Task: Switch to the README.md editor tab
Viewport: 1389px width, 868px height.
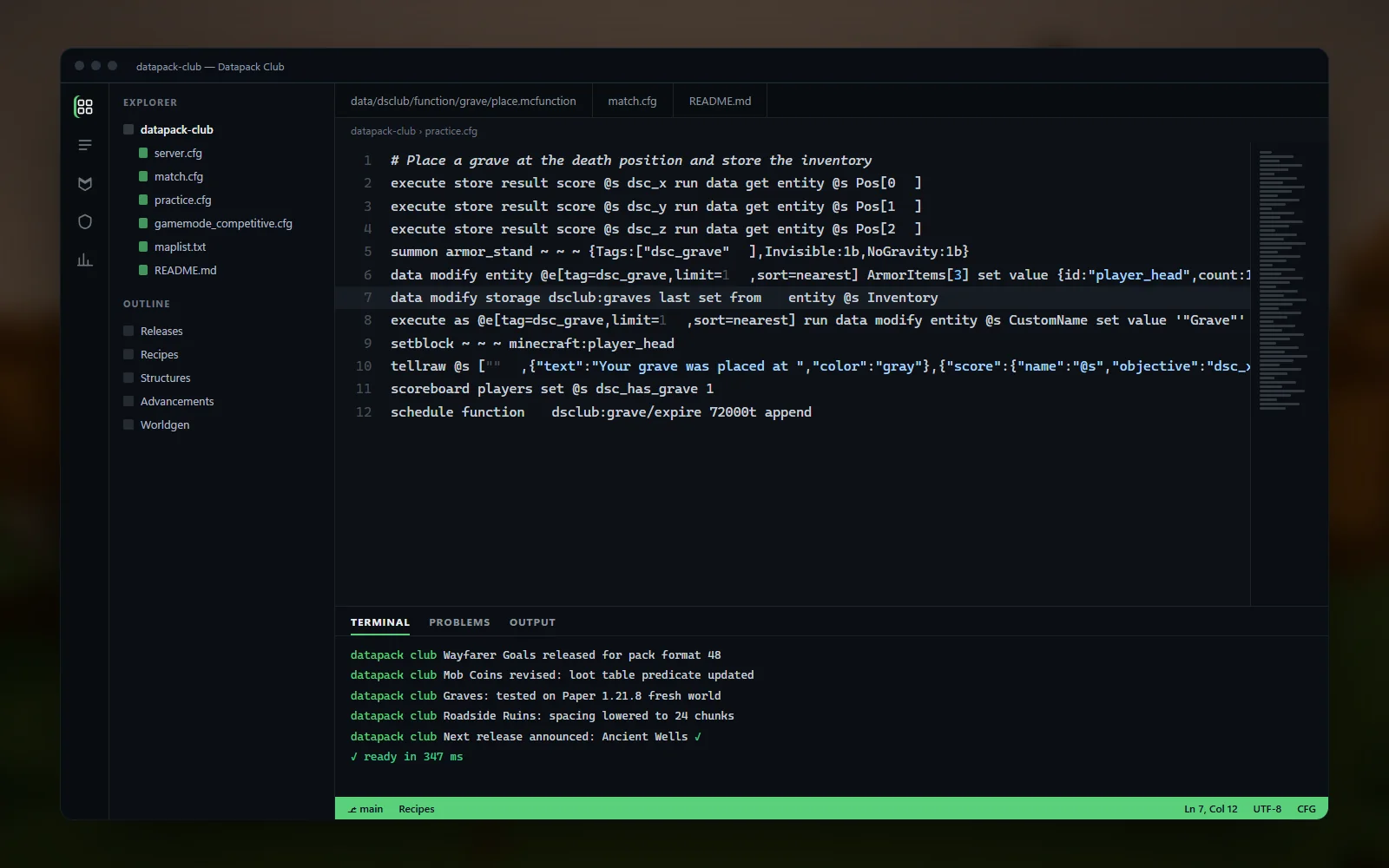Action: pos(721,101)
